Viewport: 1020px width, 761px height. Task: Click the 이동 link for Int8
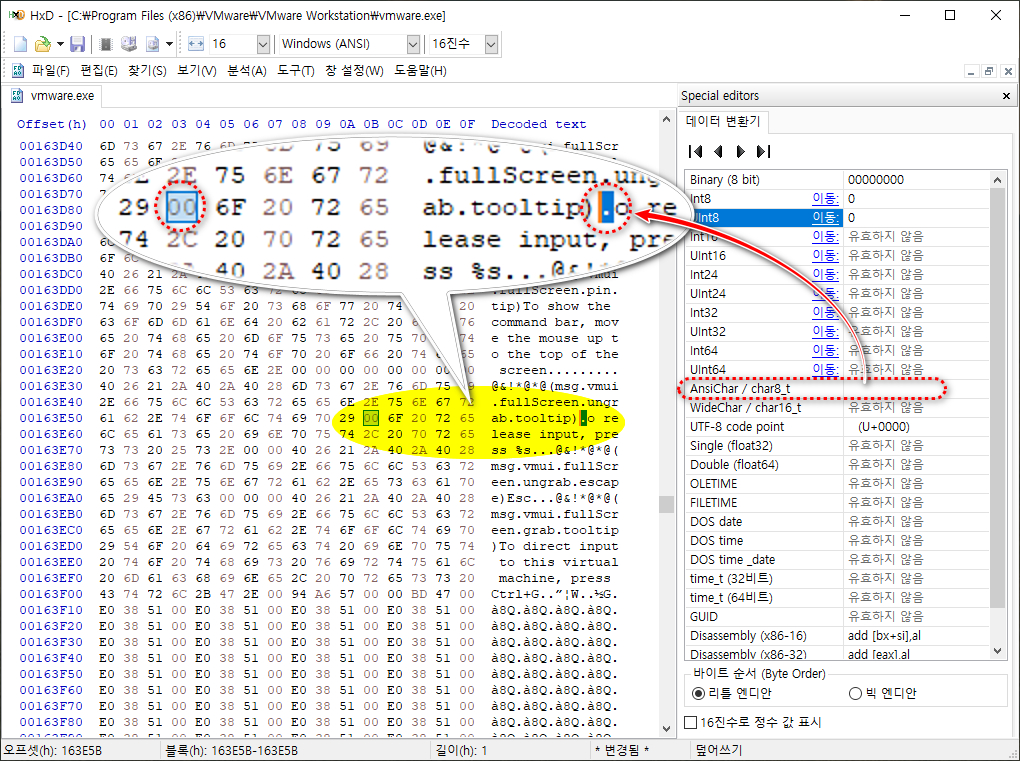(x=825, y=198)
